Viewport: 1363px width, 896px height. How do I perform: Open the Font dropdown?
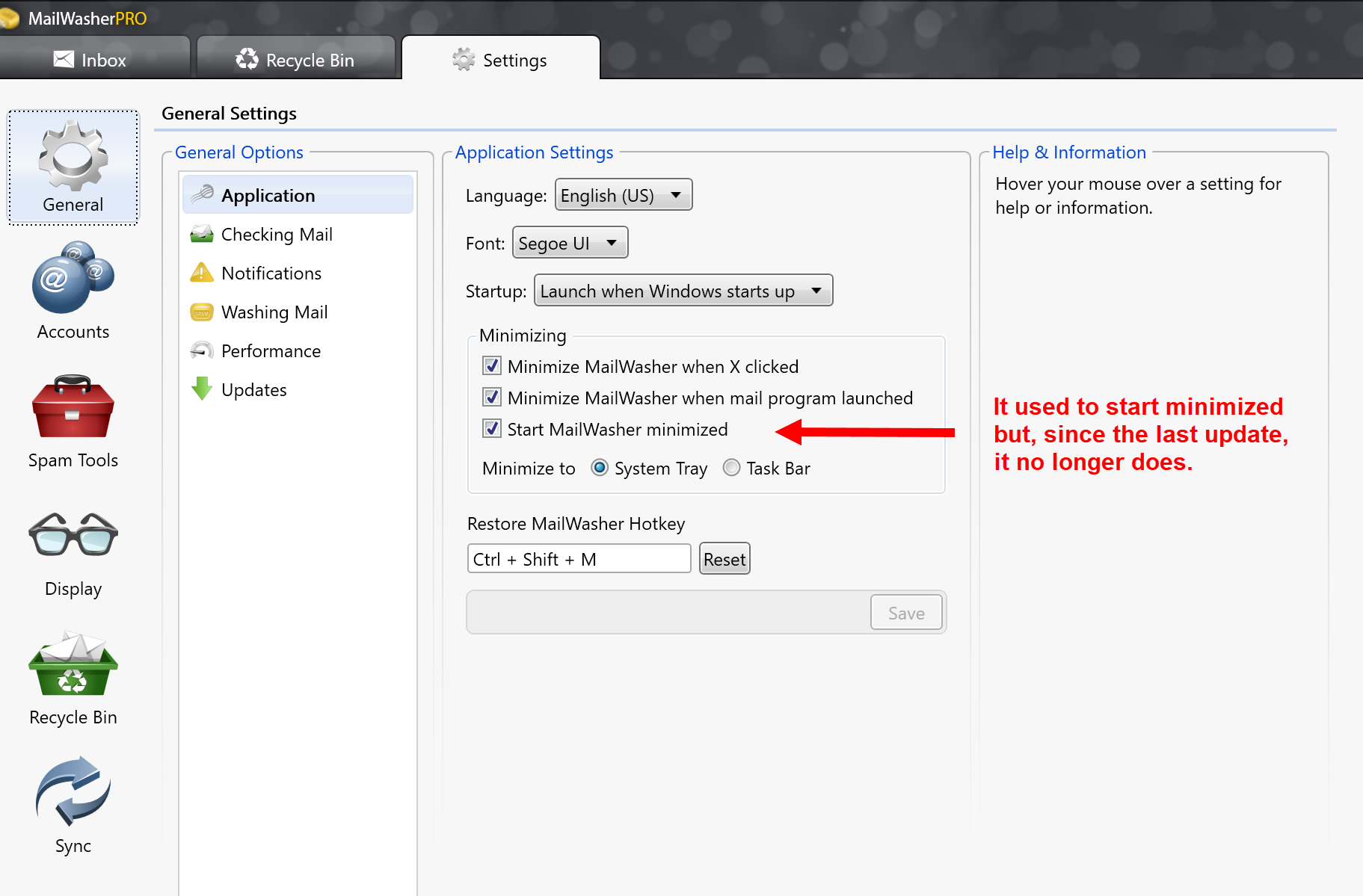pos(570,243)
